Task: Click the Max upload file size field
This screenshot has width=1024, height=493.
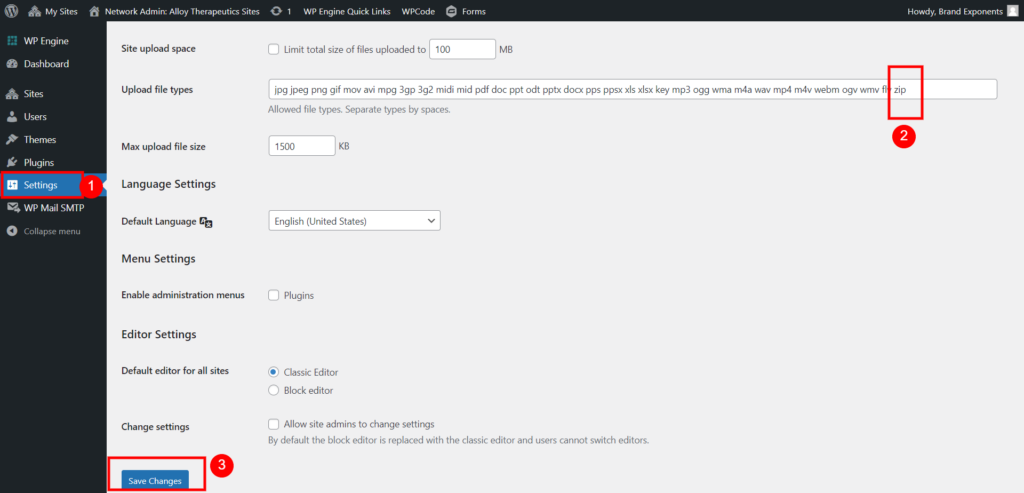Action: click(301, 146)
